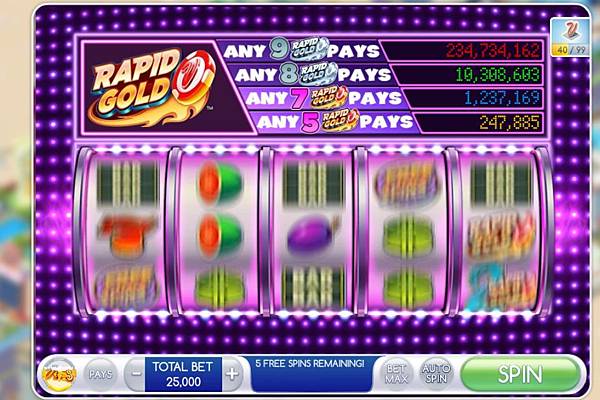600x400 pixels.
Task: Increase total bet with plus button
Action: tap(233, 374)
